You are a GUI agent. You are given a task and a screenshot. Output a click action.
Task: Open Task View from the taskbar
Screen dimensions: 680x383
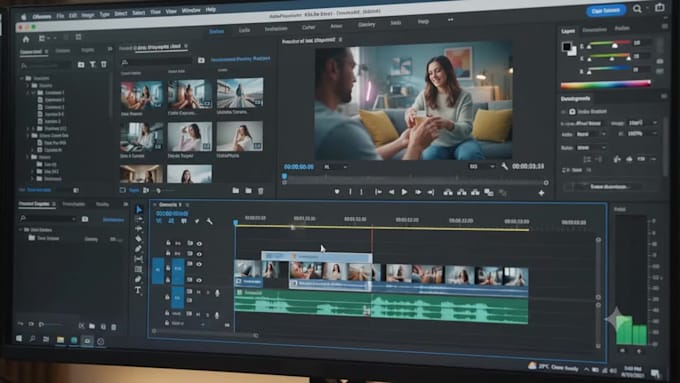tap(46, 339)
